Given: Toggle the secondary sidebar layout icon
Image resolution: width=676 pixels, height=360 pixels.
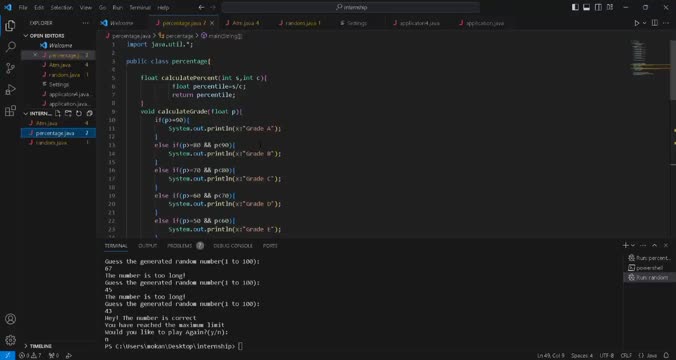Looking at the screenshot, I should (x=598, y=7).
